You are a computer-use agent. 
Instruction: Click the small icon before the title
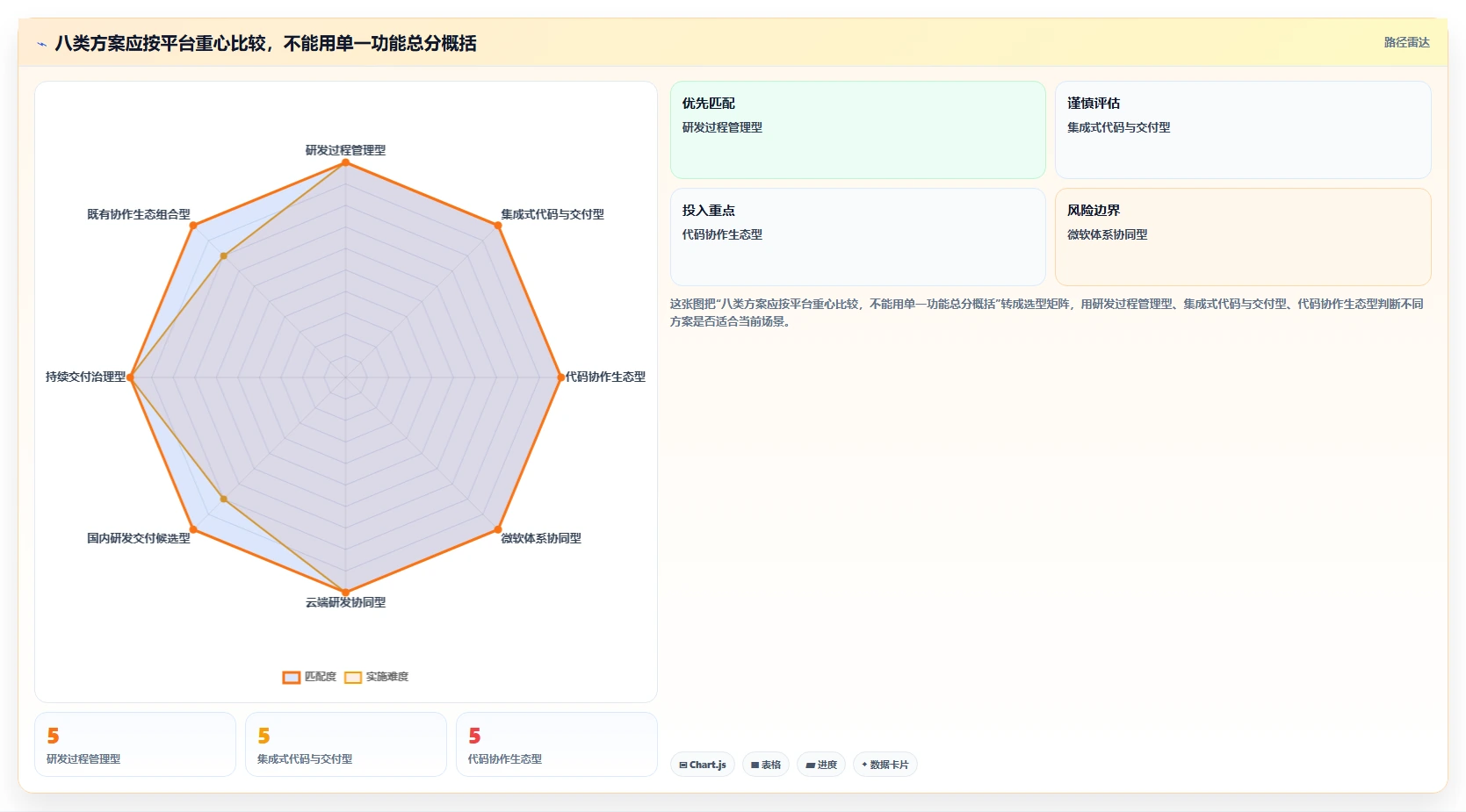[x=41, y=44]
